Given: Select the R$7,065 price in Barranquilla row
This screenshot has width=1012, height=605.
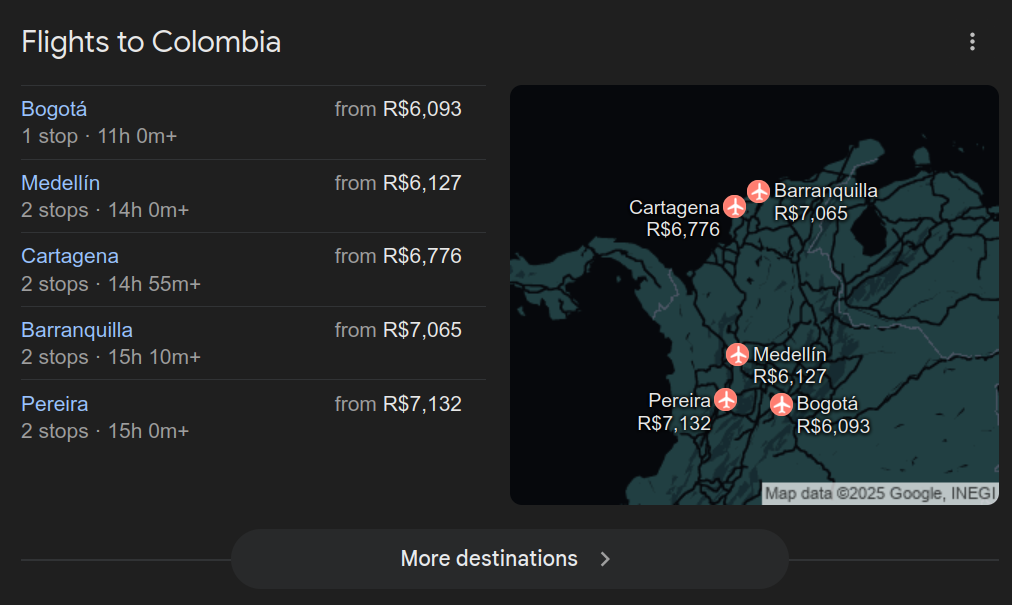Looking at the screenshot, I should [x=422, y=330].
